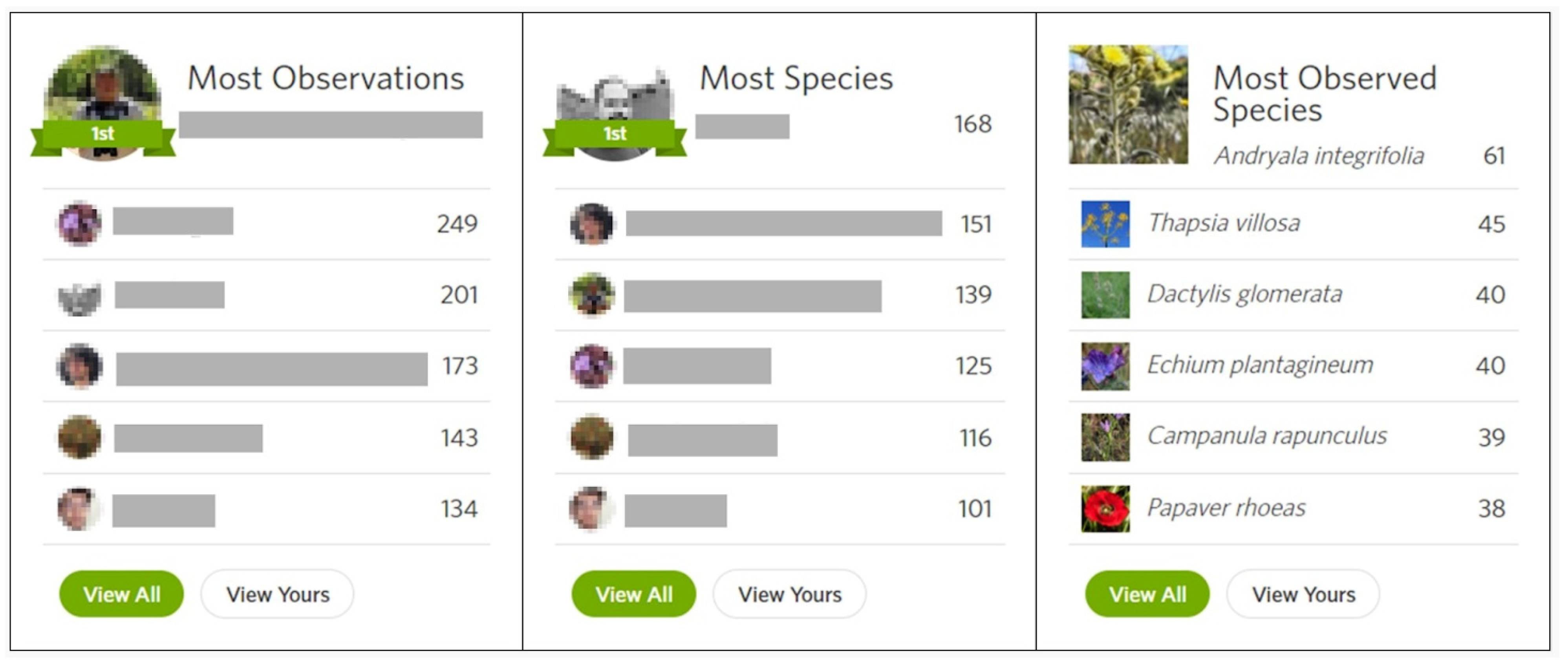Click avatar of user with 139 species
Viewport: 1568px width, 662px height.
pyautogui.click(x=592, y=295)
